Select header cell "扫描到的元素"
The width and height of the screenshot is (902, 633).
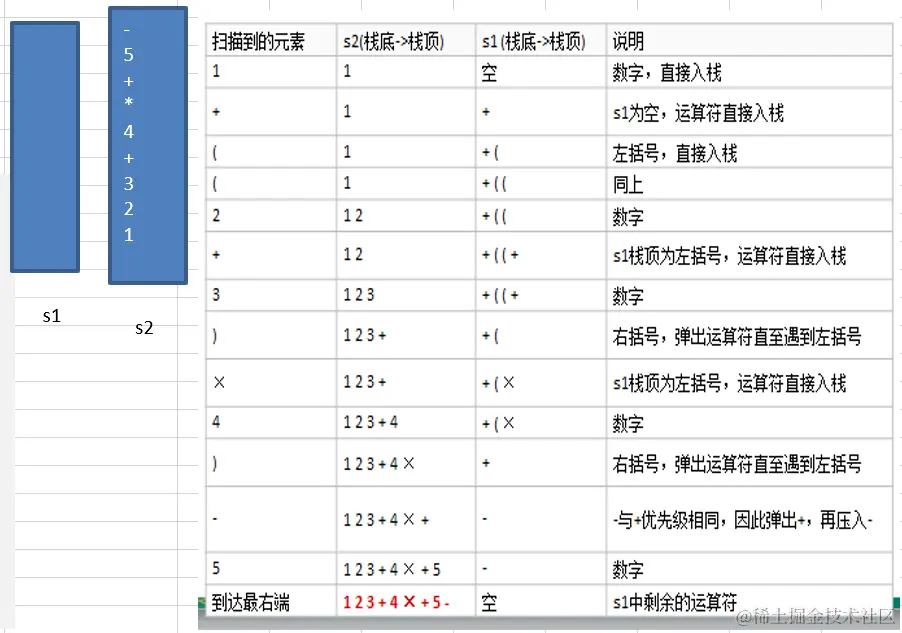coord(271,40)
